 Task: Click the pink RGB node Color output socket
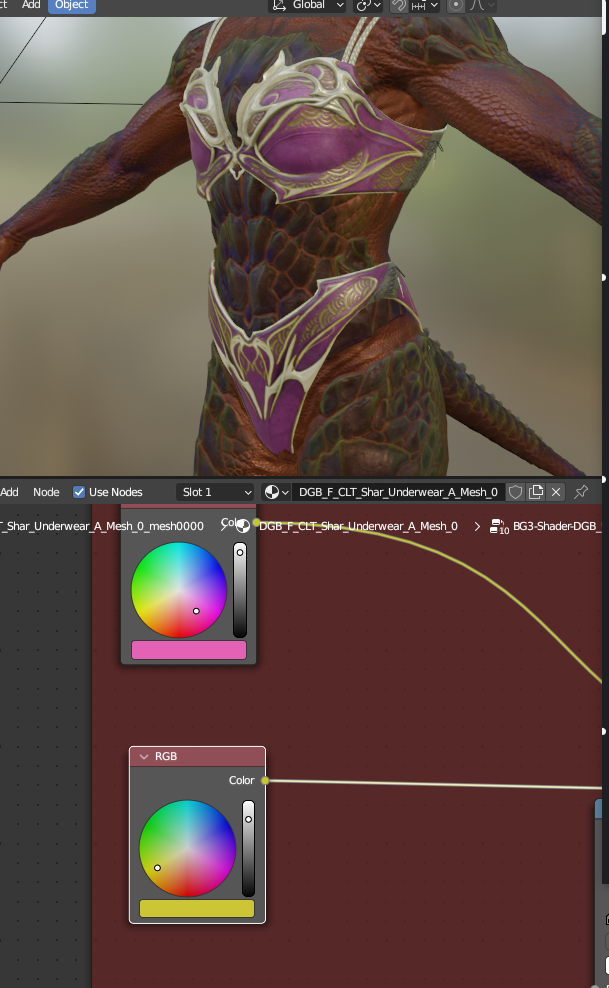pyautogui.click(x=256, y=522)
